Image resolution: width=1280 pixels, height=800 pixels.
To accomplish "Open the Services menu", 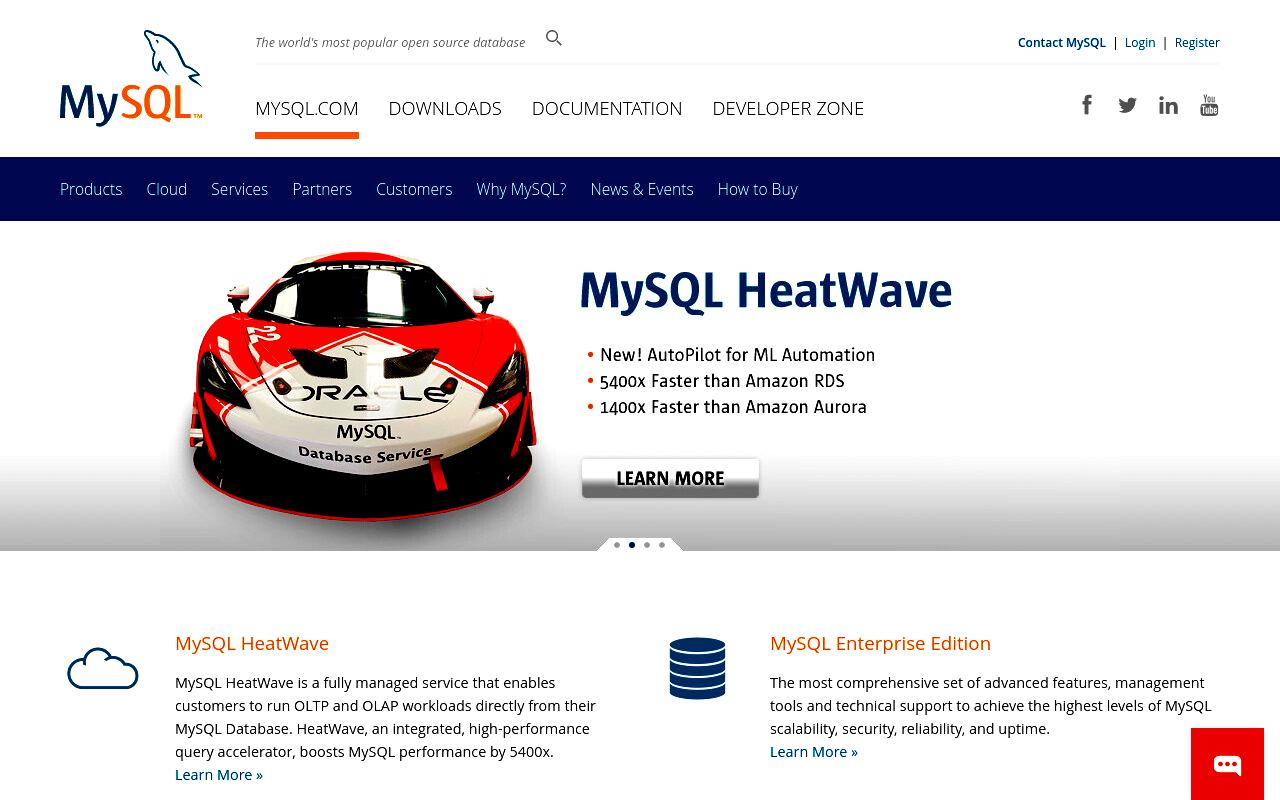I will click(x=240, y=189).
